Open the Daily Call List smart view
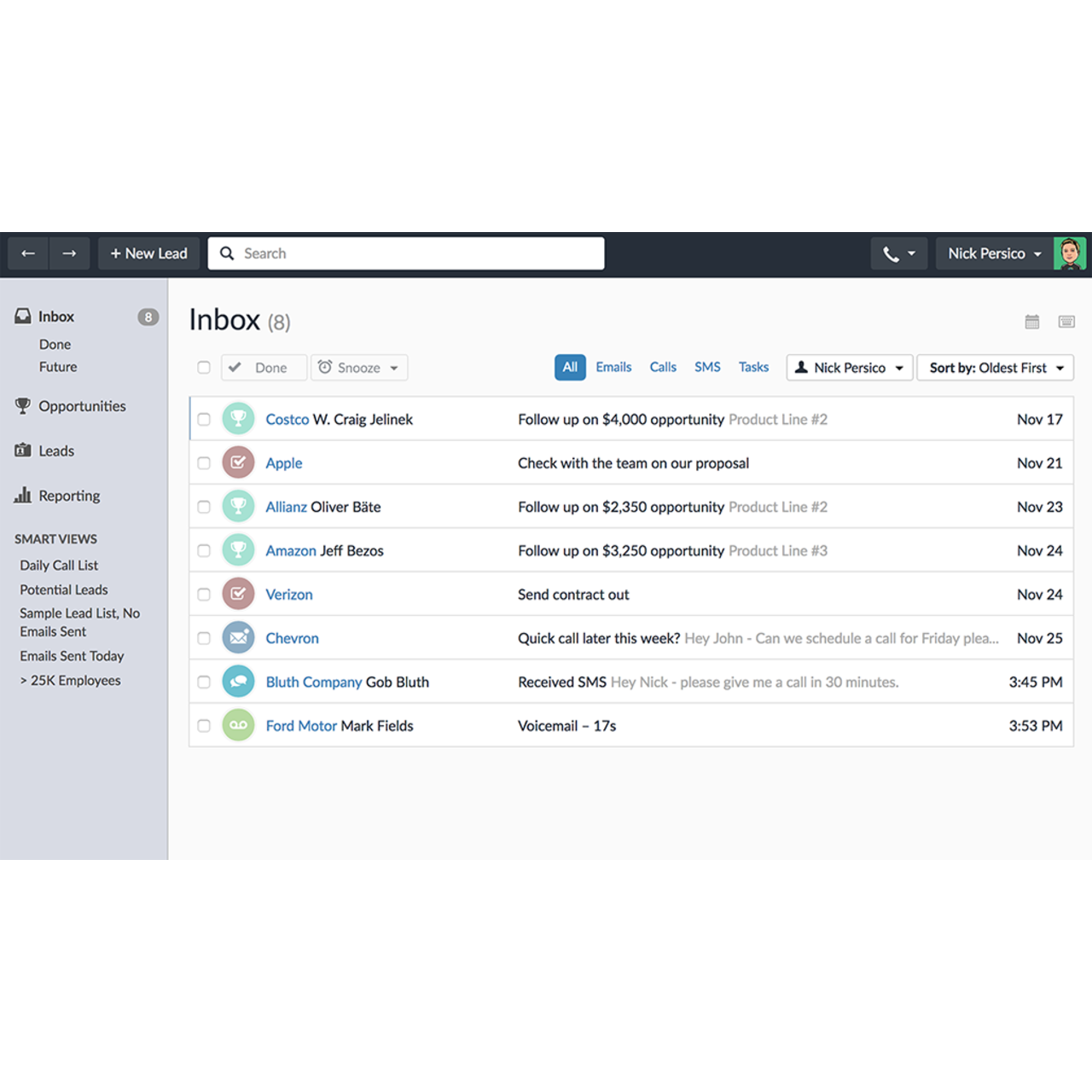This screenshot has width=1092, height=1092. click(59, 565)
